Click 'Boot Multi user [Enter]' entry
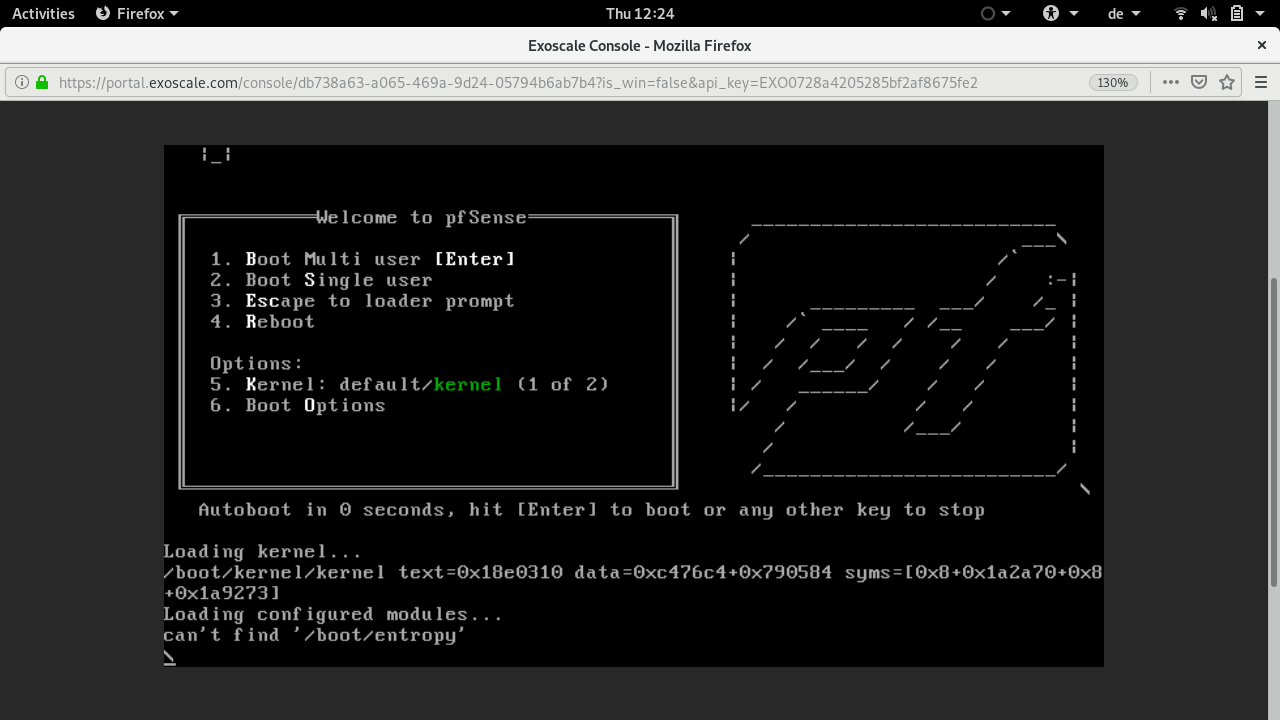Viewport: 1280px width, 720px height. [363, 259]
